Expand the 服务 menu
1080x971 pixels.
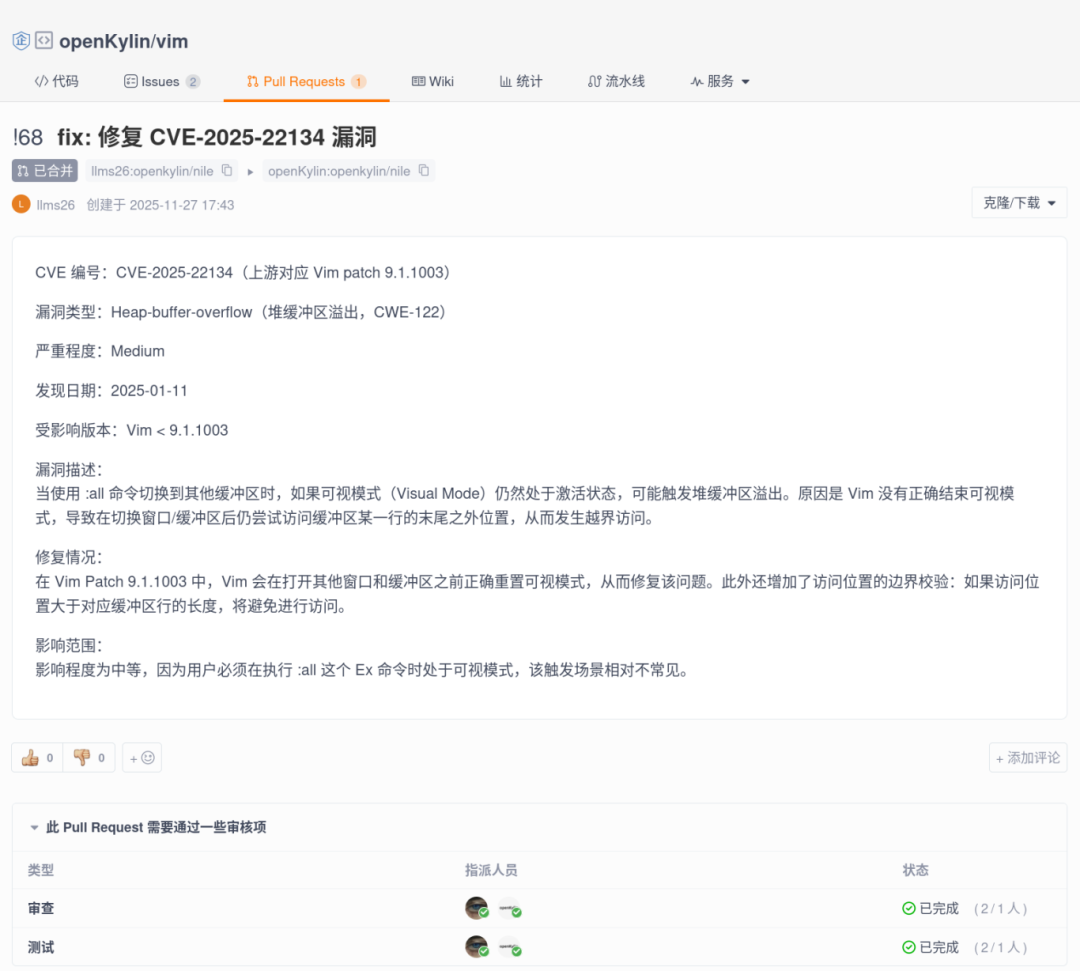coord(720,81)
